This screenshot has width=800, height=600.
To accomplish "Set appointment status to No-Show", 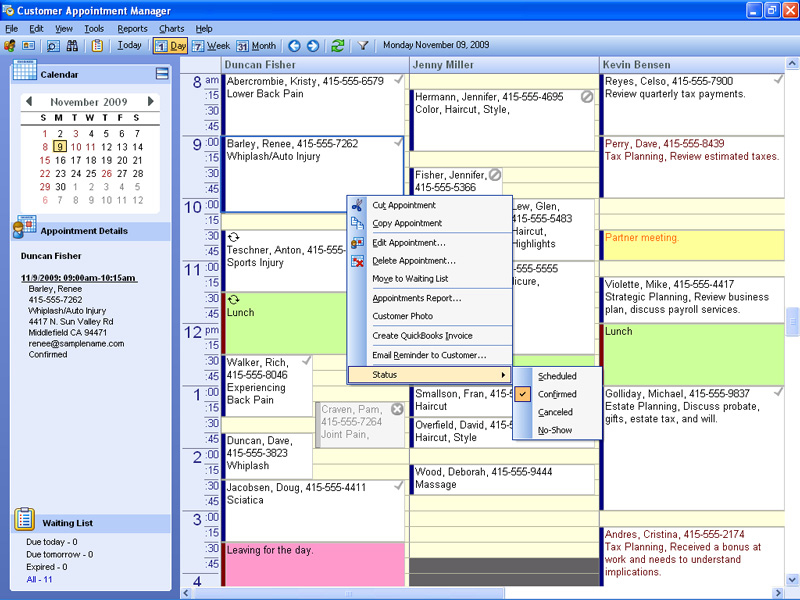I will pos(555,430).
